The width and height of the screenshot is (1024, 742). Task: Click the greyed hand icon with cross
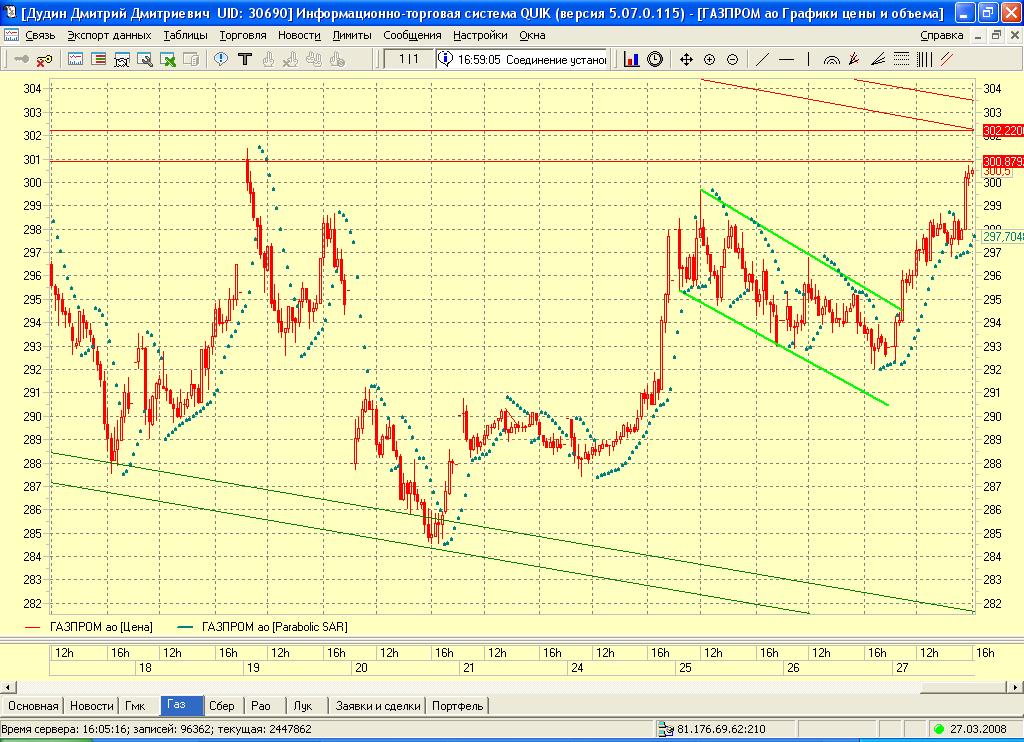[x=291, y=59]
